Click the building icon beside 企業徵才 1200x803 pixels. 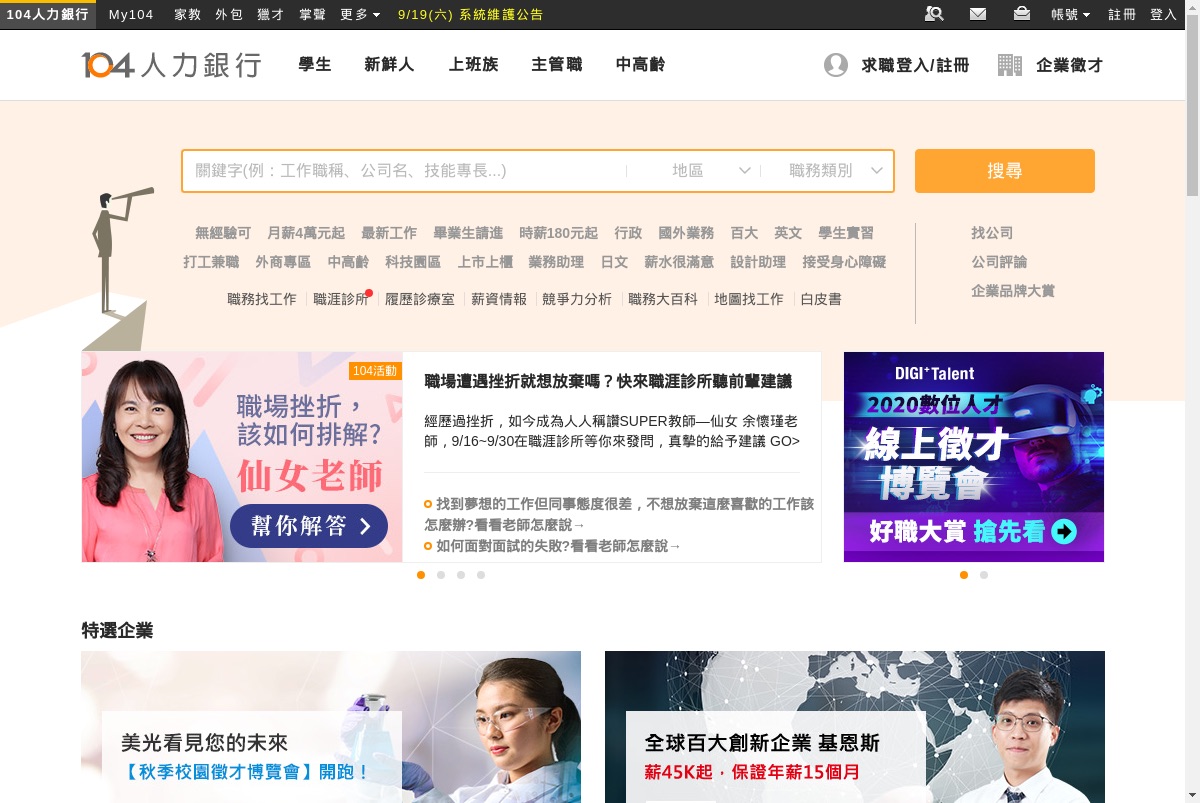tap(1010, 65)
